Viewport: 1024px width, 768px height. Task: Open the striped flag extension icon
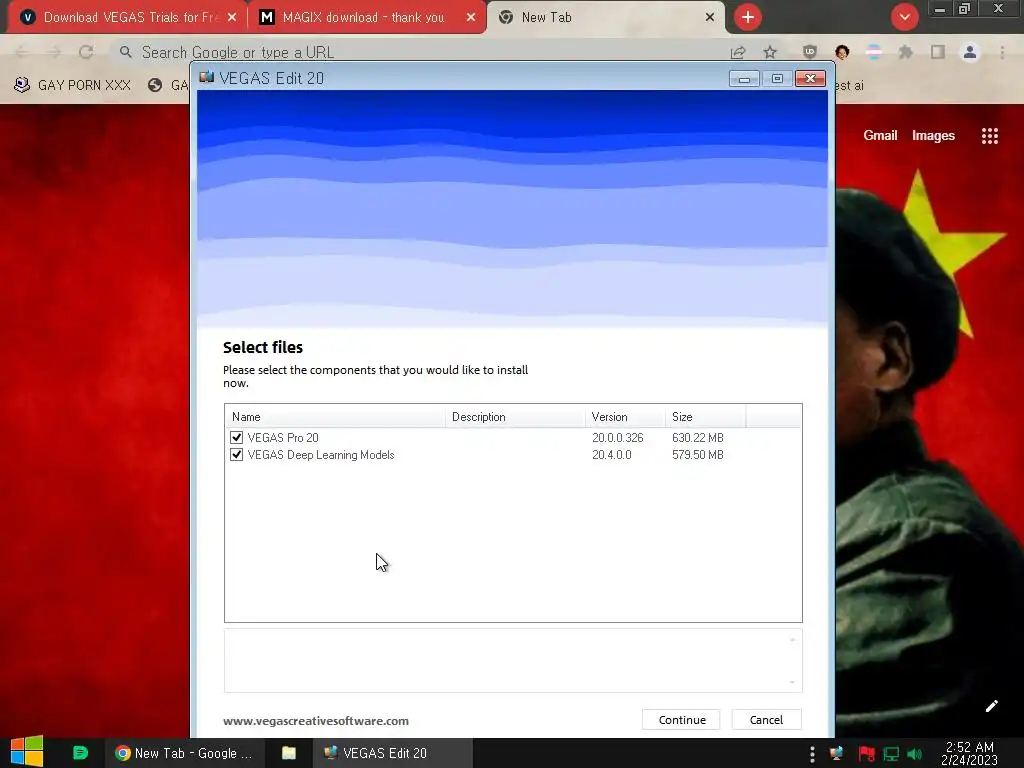pos(874,52)
